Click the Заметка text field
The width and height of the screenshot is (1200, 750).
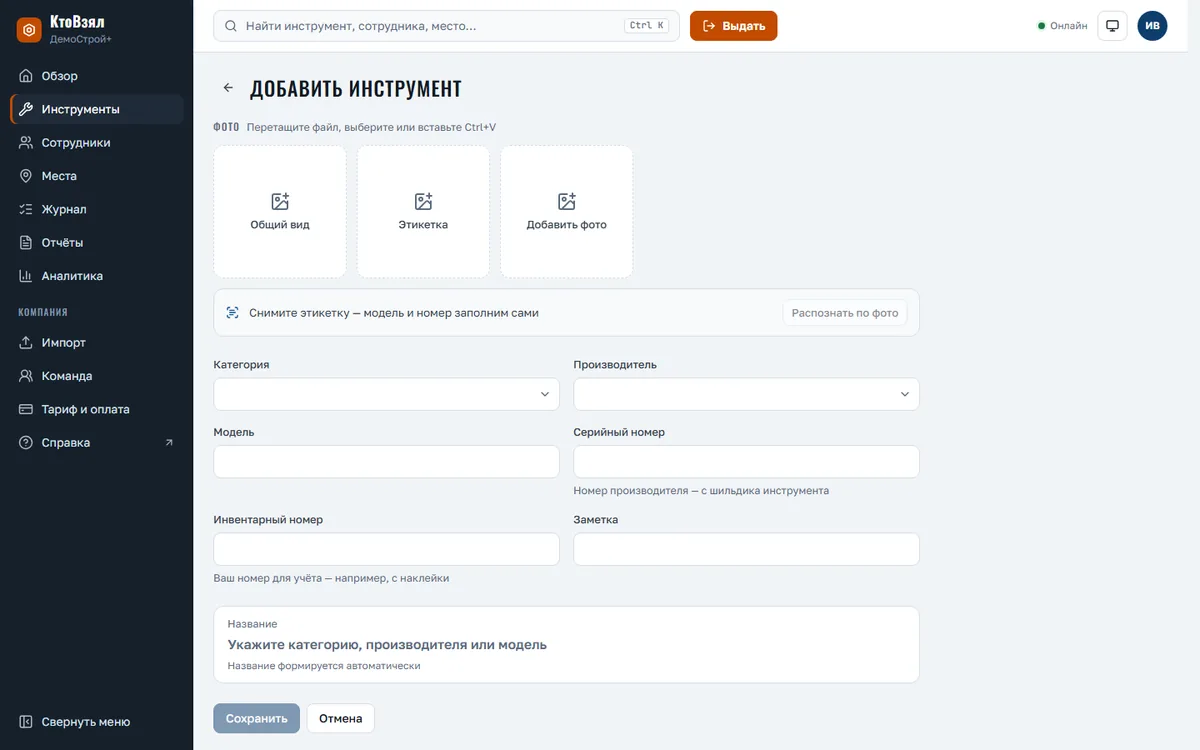tap(746, 549)
